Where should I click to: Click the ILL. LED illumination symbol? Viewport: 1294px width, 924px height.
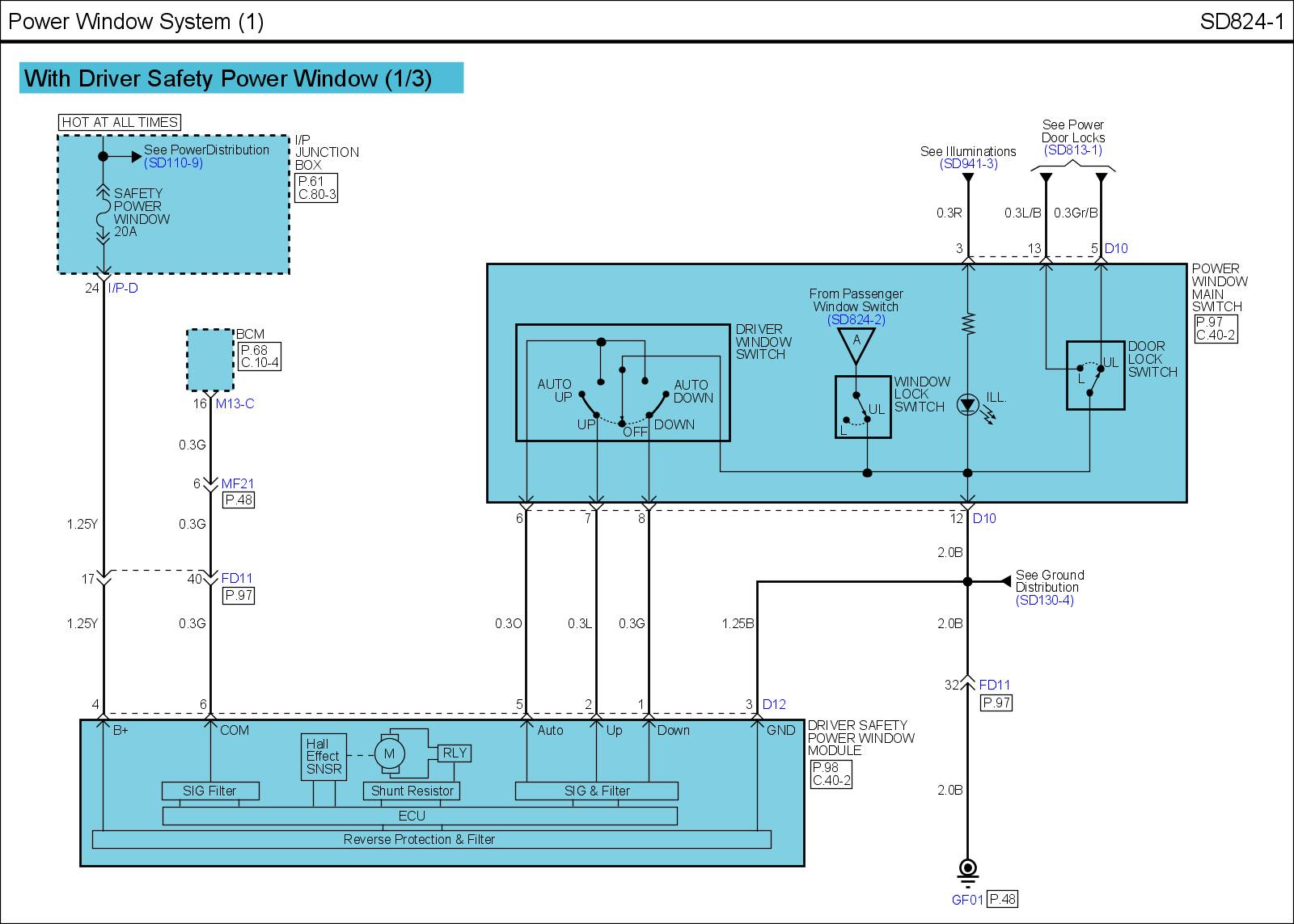click(968, 405)
